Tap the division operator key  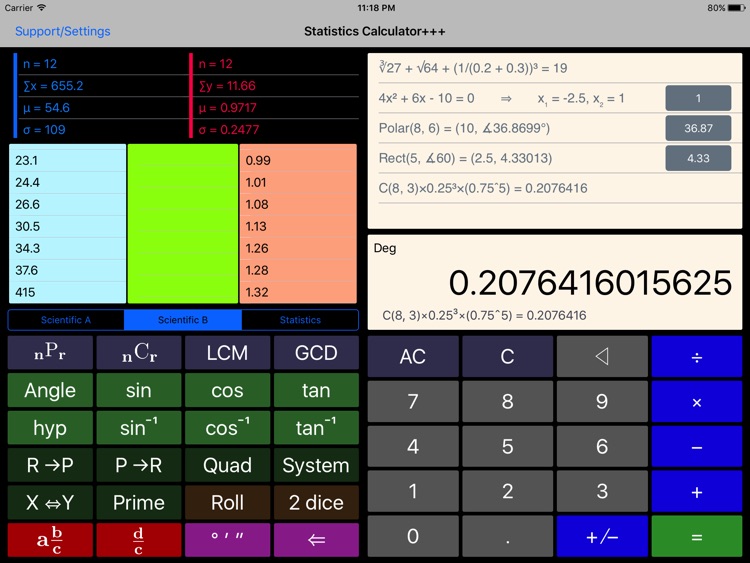click(x=696, y=357)
